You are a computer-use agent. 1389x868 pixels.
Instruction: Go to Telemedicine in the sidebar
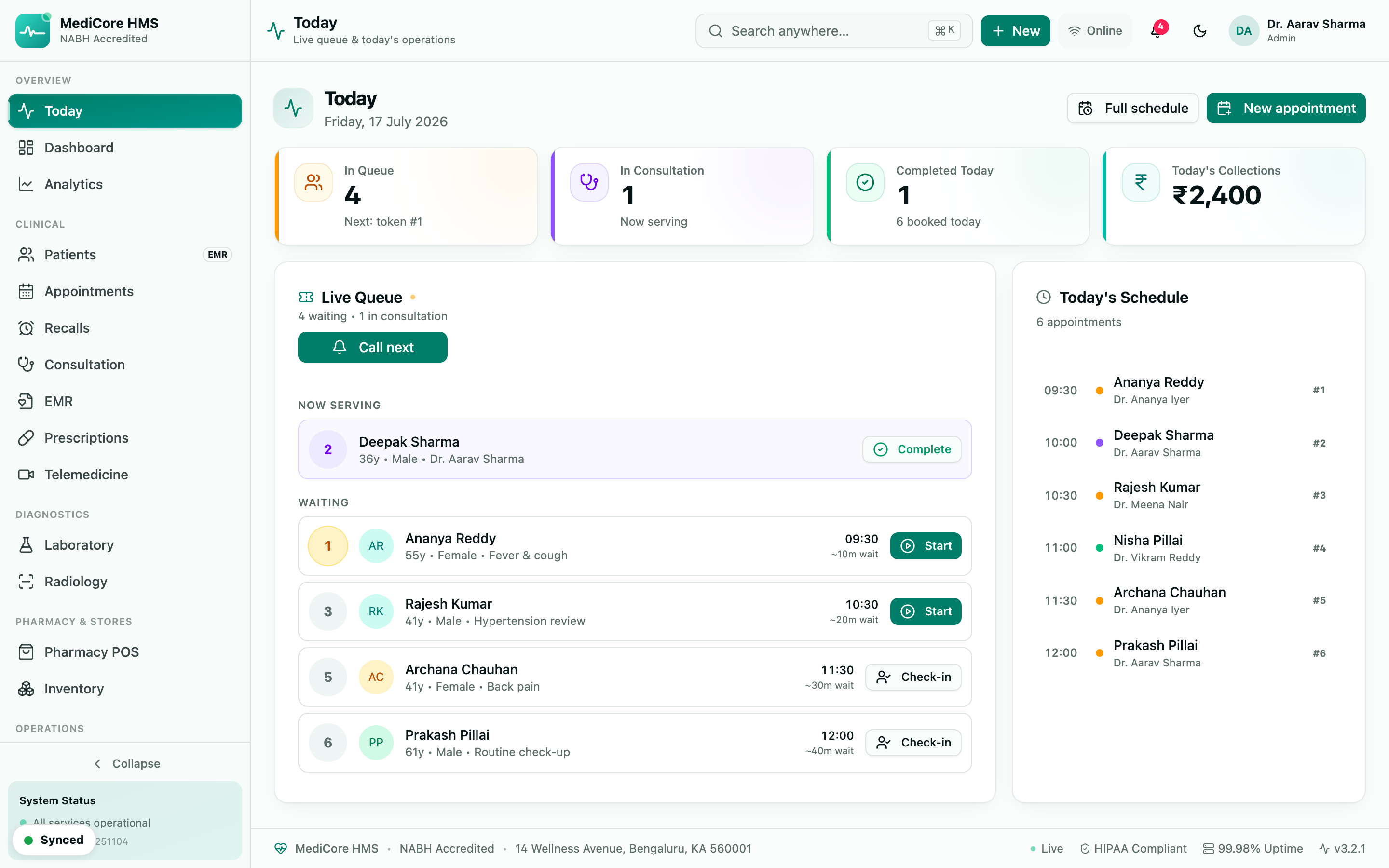(125, 475)
